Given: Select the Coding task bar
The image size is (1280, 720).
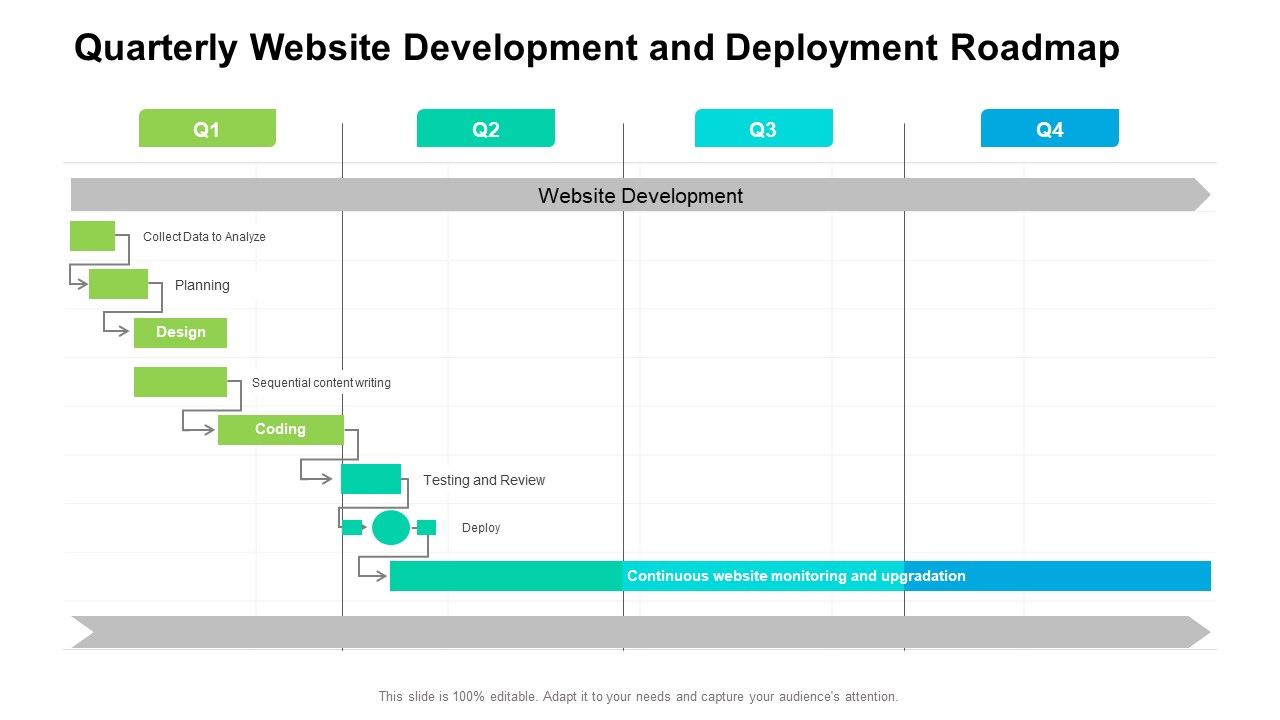Looking at the screenshot, I should point(281,429).
